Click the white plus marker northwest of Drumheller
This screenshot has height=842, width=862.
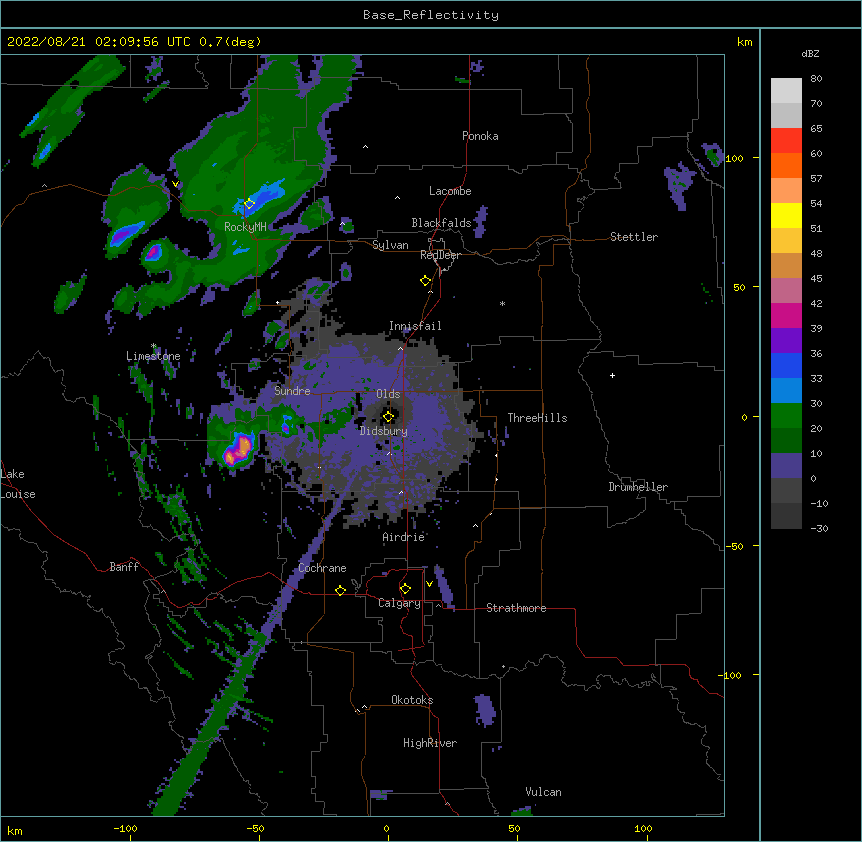click(612, 375)
